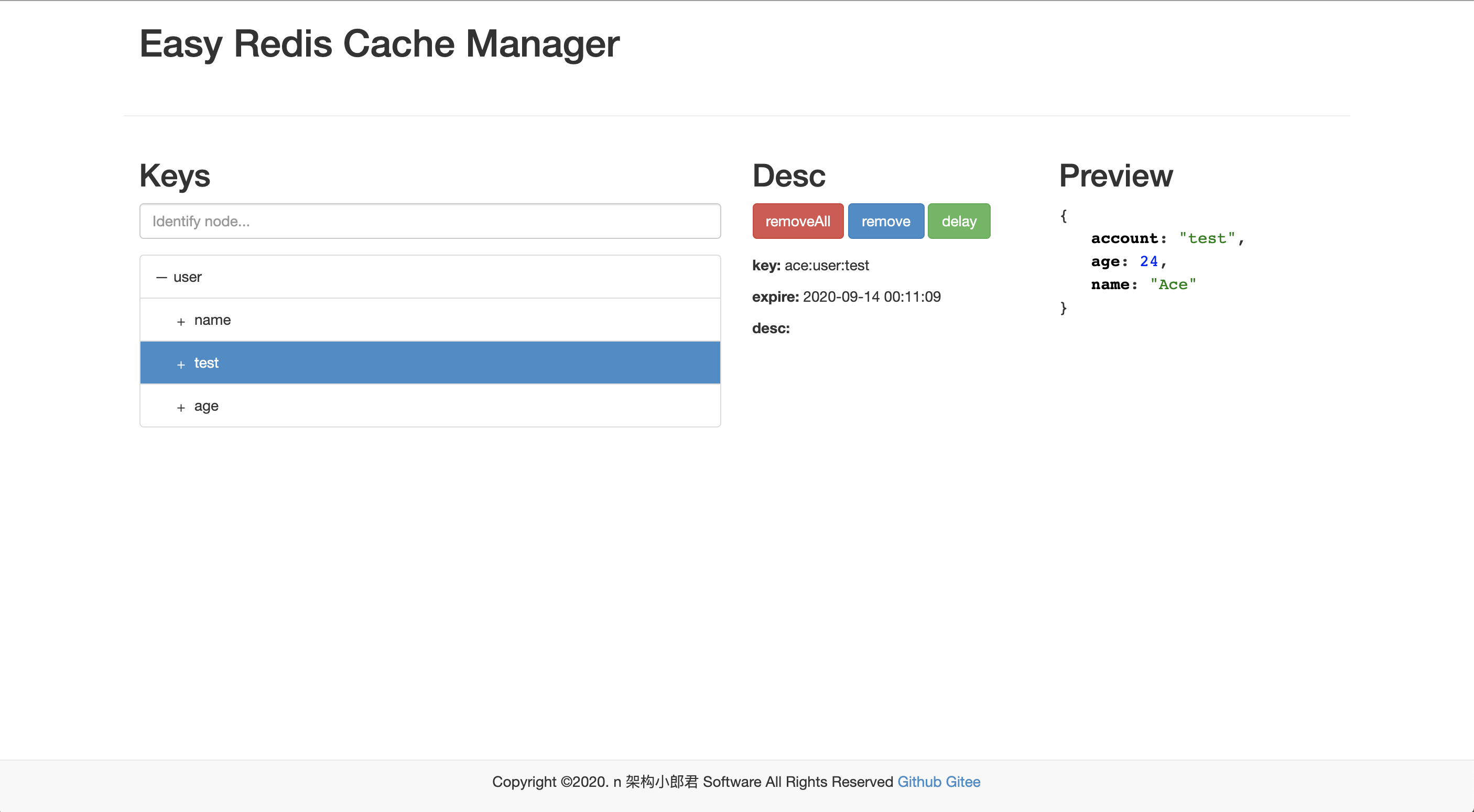Click the remove button for selected key

884,221
